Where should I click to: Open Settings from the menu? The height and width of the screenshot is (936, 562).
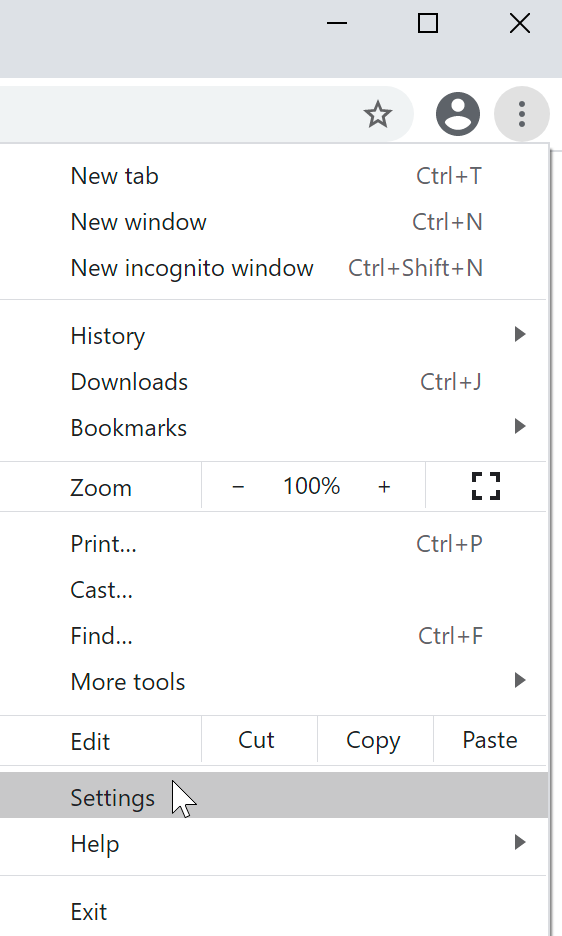(274, 795)
